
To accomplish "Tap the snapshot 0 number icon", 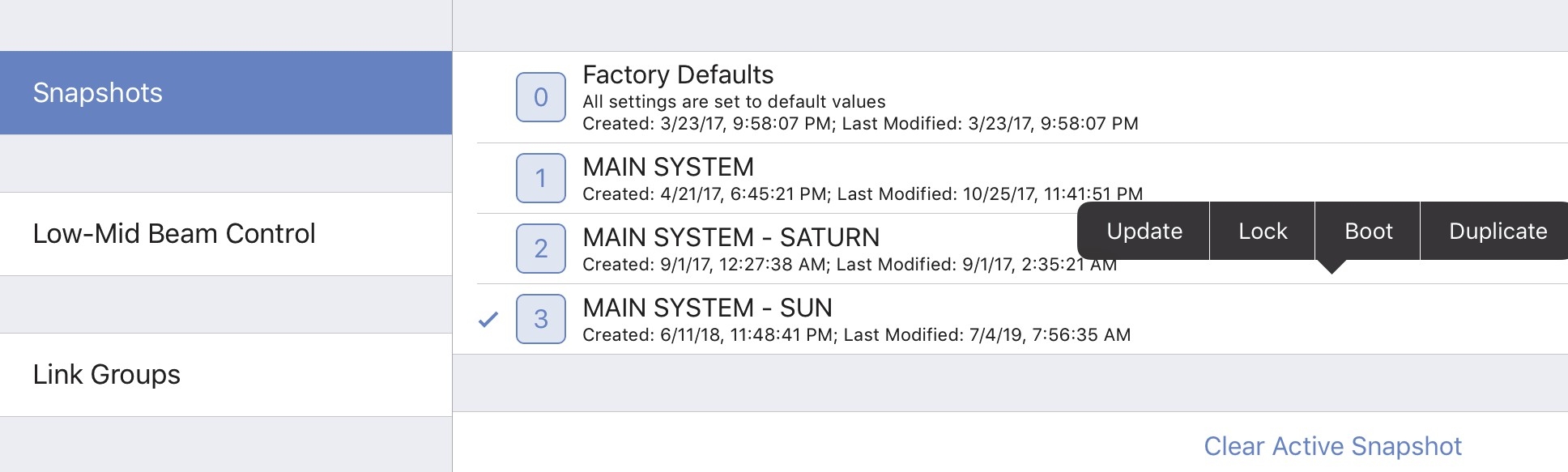I will 540,97.
